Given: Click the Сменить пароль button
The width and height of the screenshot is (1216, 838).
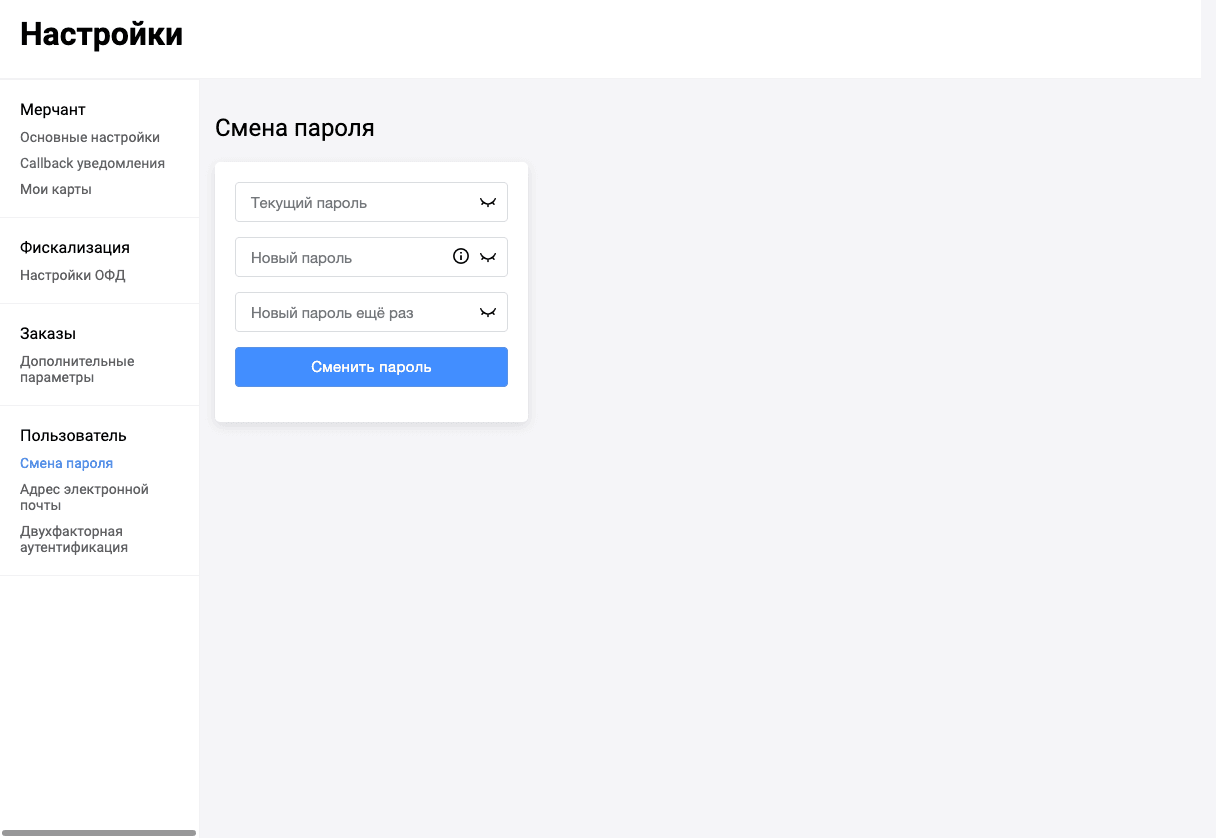Looking at the screenshot, I should coord(371,367).
